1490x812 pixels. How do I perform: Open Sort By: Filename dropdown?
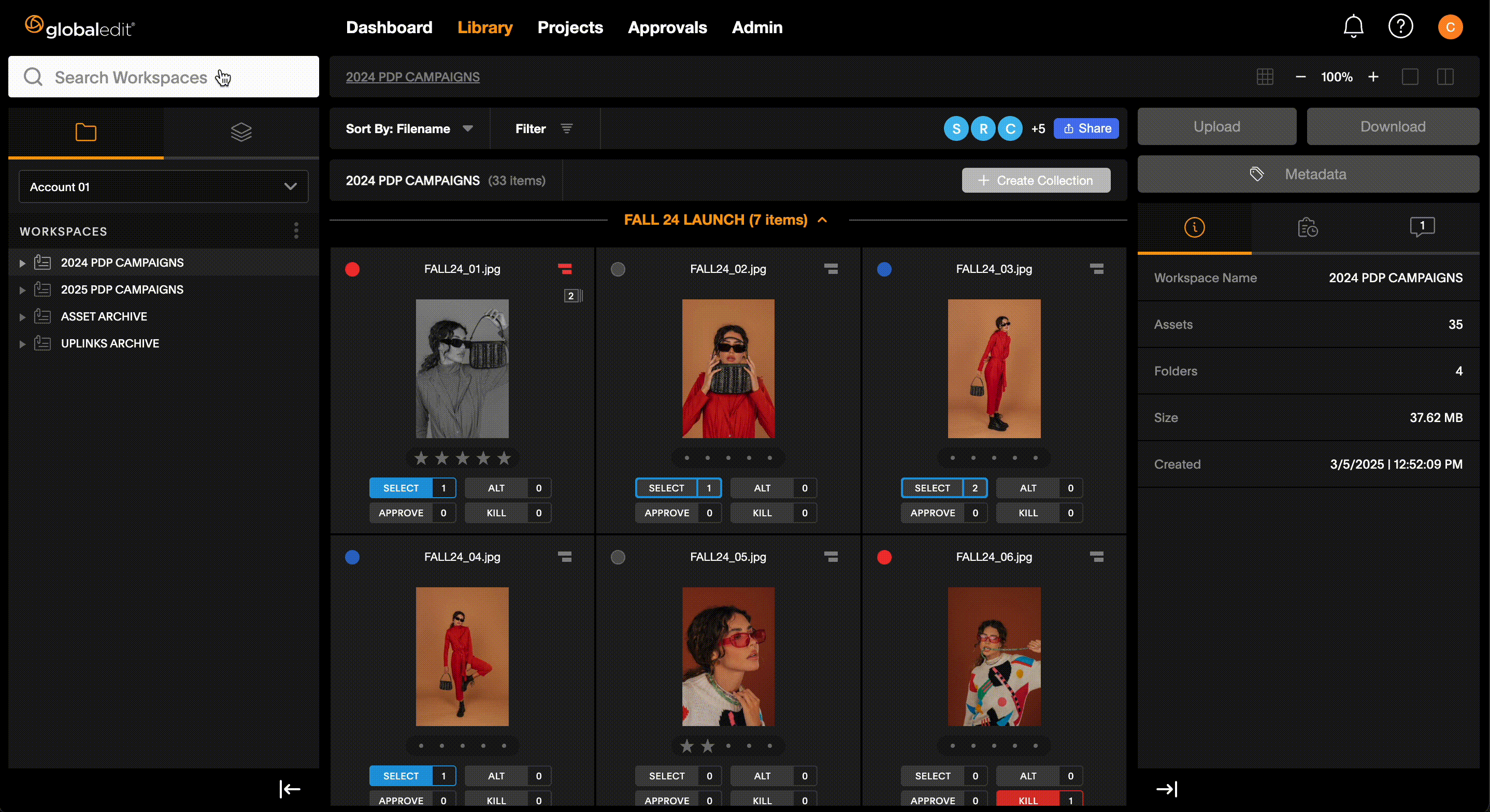(409, 128)
